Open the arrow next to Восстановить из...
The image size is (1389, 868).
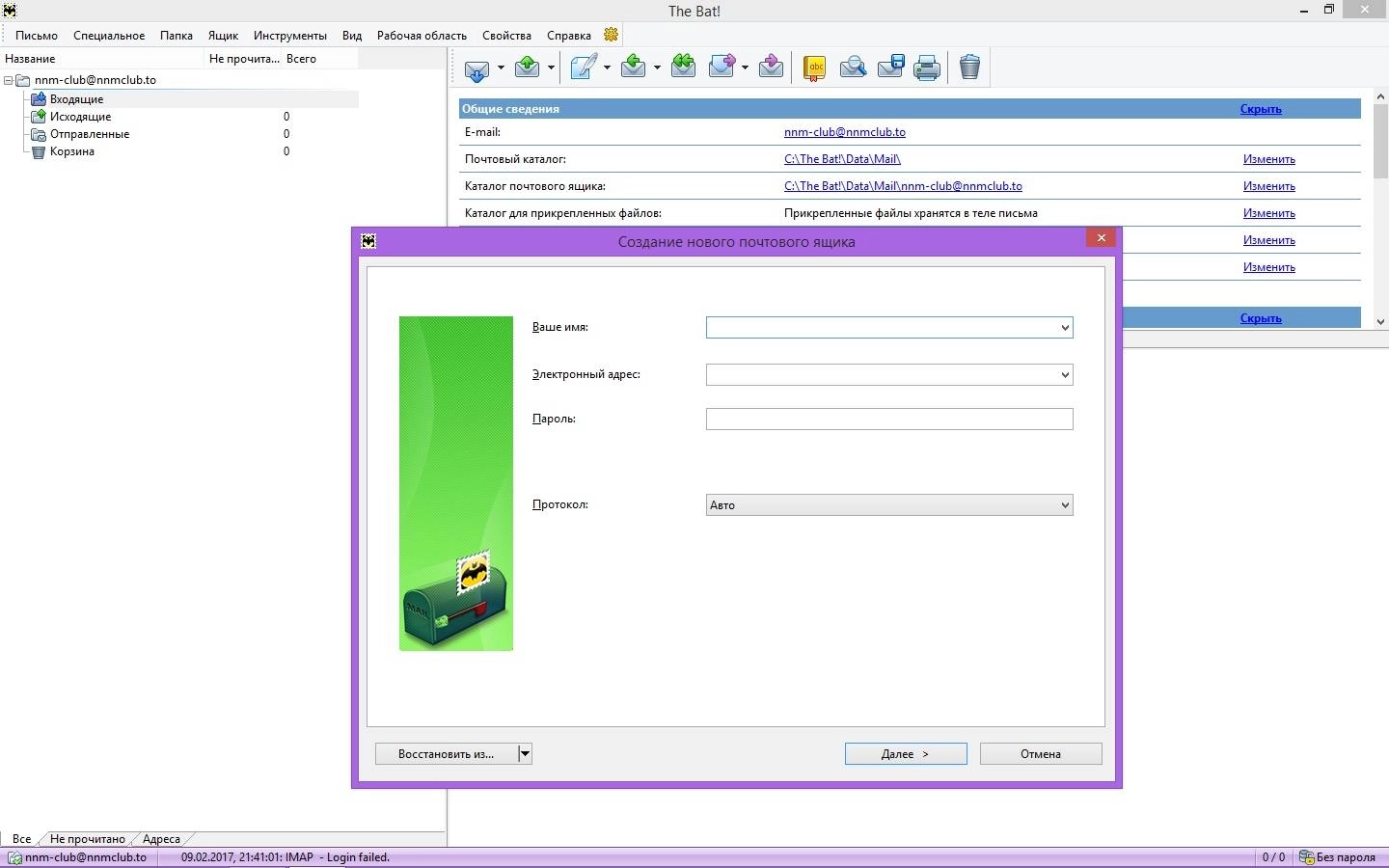pos(526,754)
